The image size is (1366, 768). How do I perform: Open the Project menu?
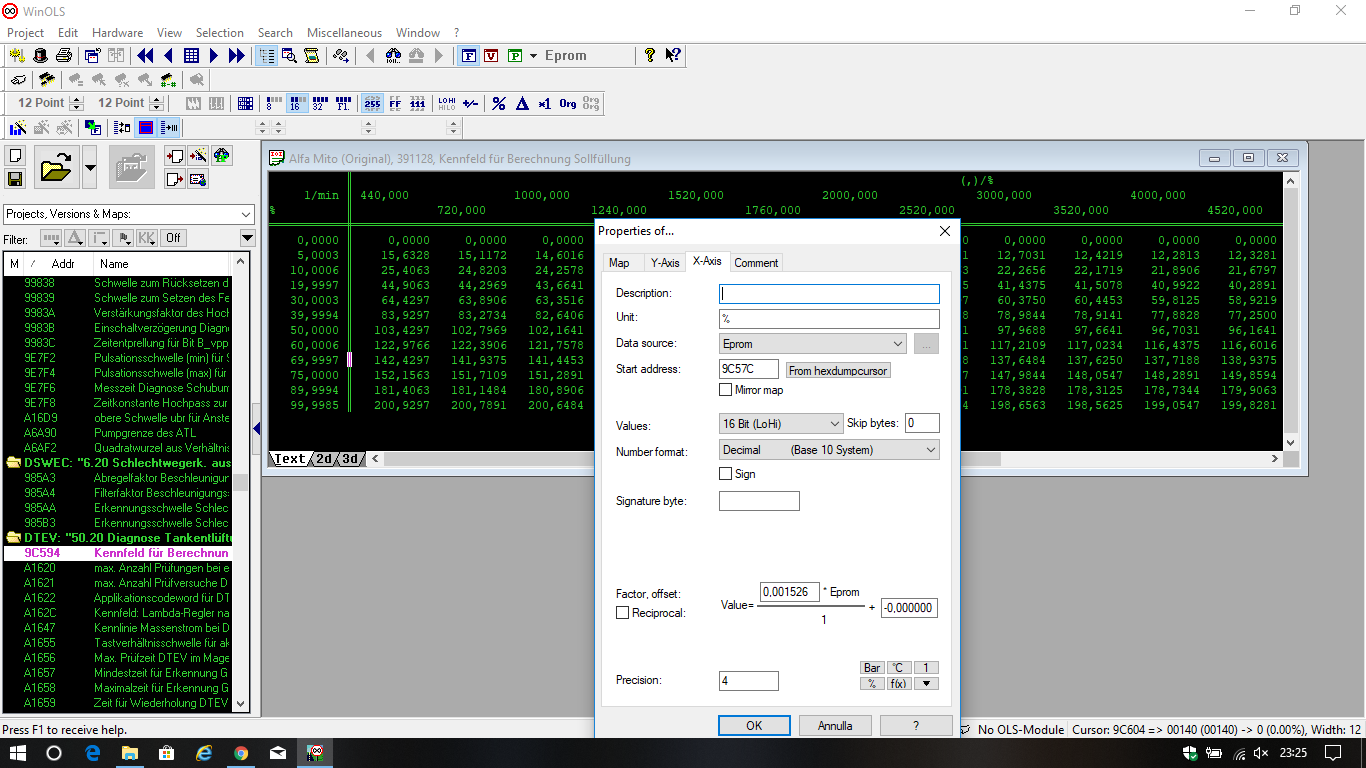26,33
